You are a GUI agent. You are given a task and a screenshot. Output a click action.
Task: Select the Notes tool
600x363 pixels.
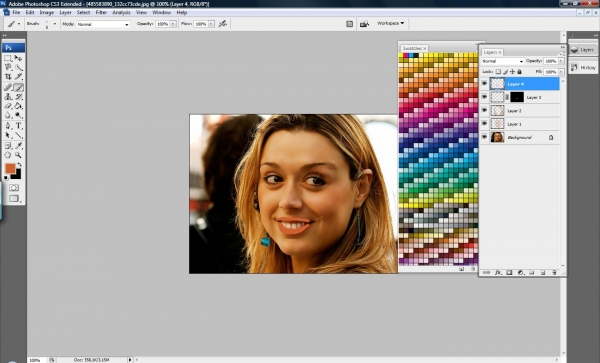8,146
